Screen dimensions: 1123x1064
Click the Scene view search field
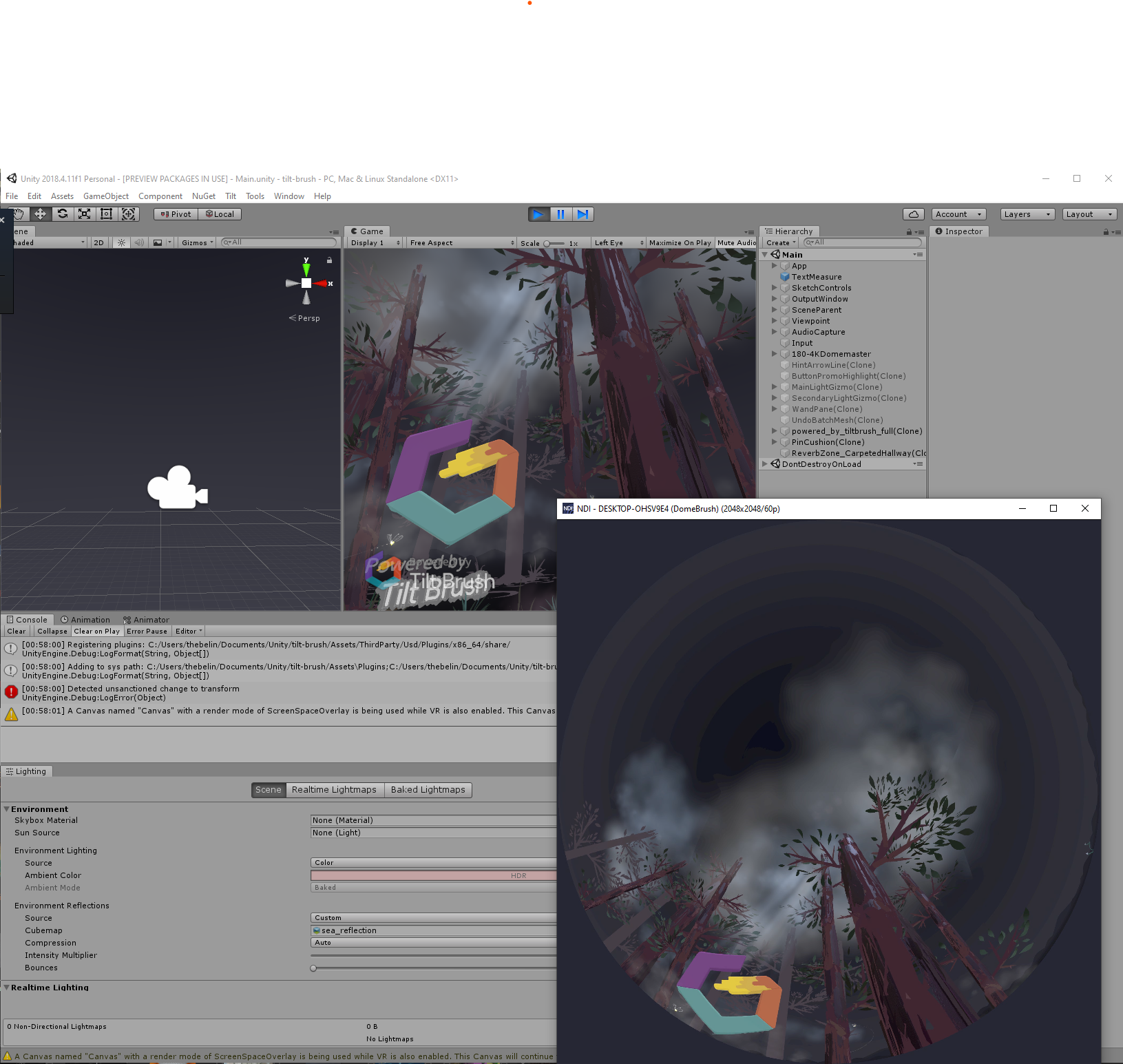coord(278,242)
